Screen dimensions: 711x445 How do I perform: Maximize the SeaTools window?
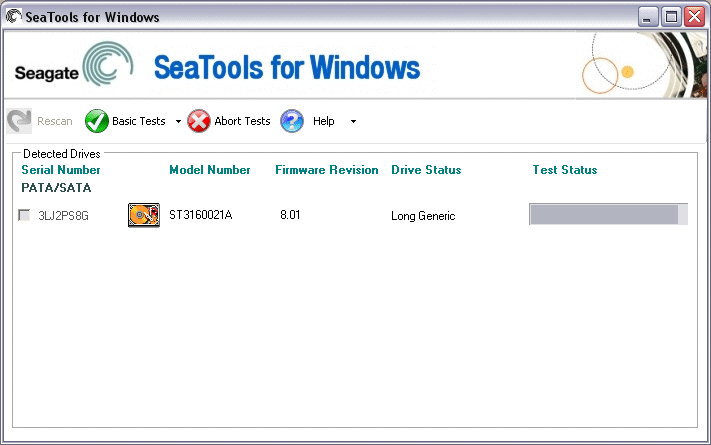671,17
